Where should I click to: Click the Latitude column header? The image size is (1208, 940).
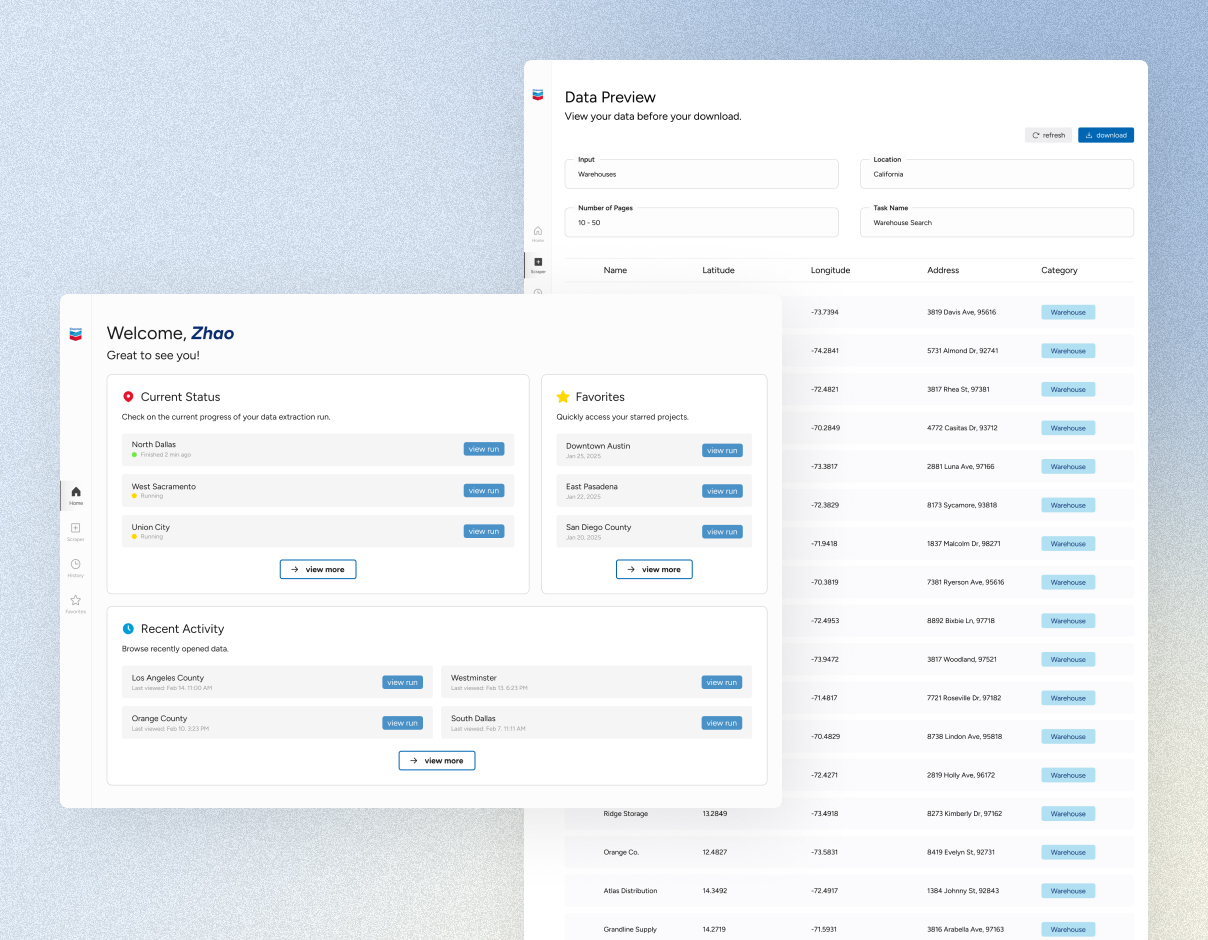718,270
